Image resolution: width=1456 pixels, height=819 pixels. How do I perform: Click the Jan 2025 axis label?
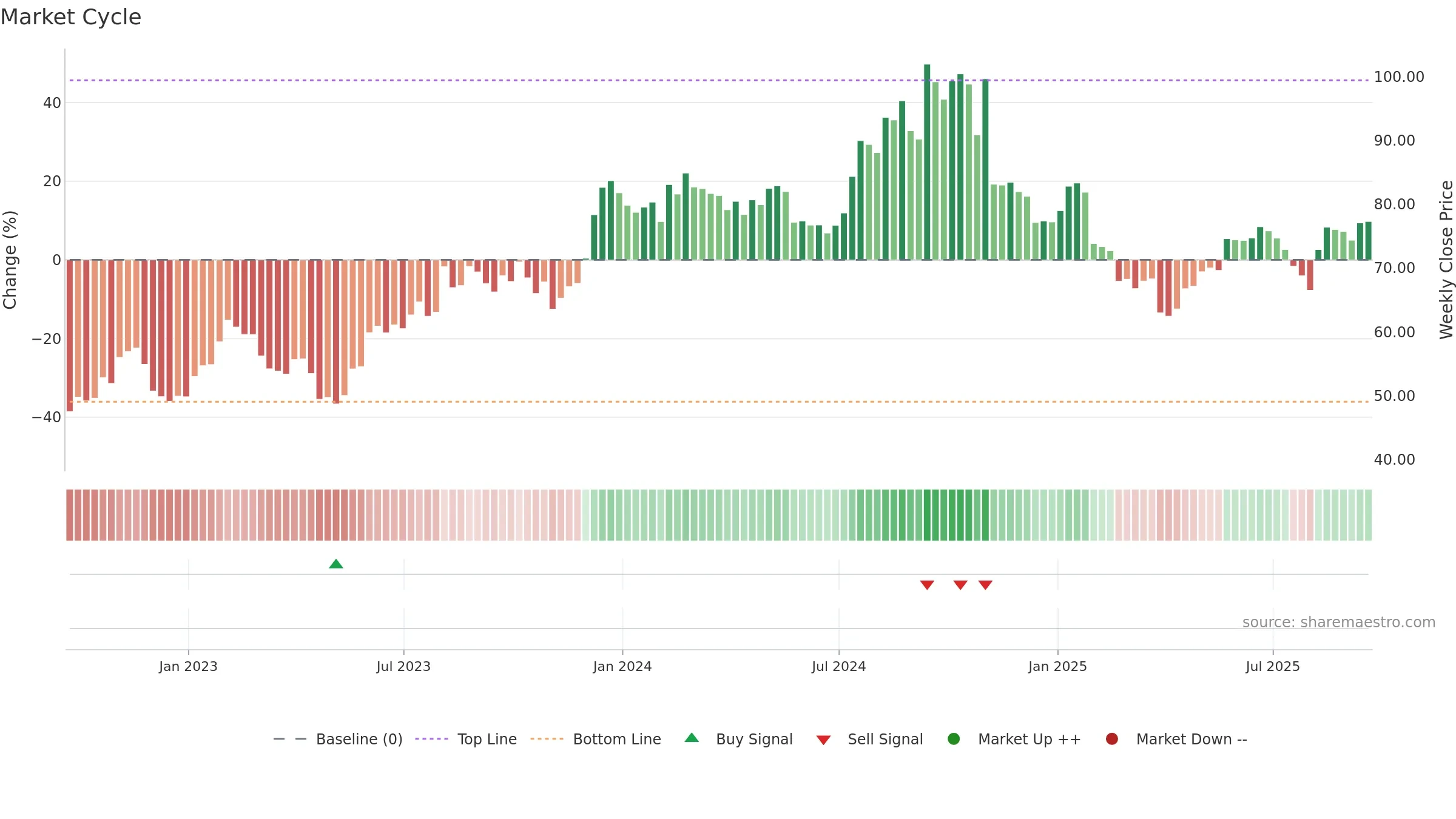pyautogui.click(x=1057, y=666)
